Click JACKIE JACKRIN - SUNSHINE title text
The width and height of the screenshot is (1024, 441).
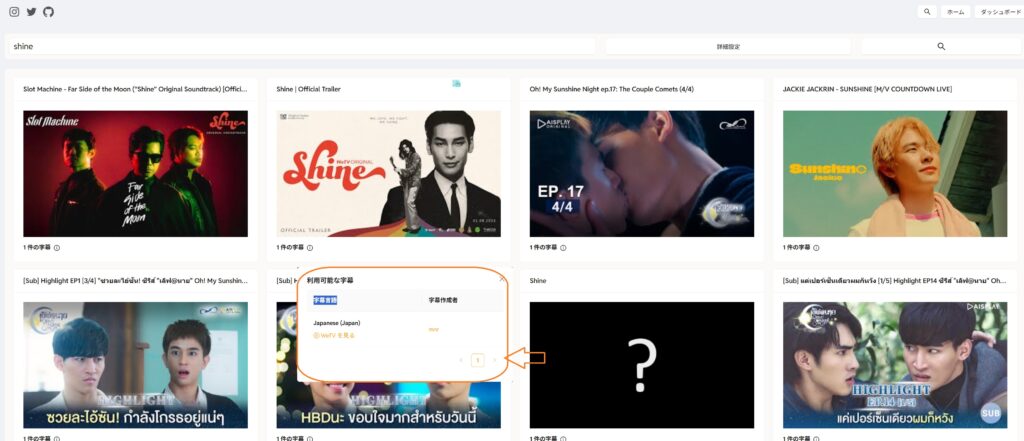pos(867,89)
